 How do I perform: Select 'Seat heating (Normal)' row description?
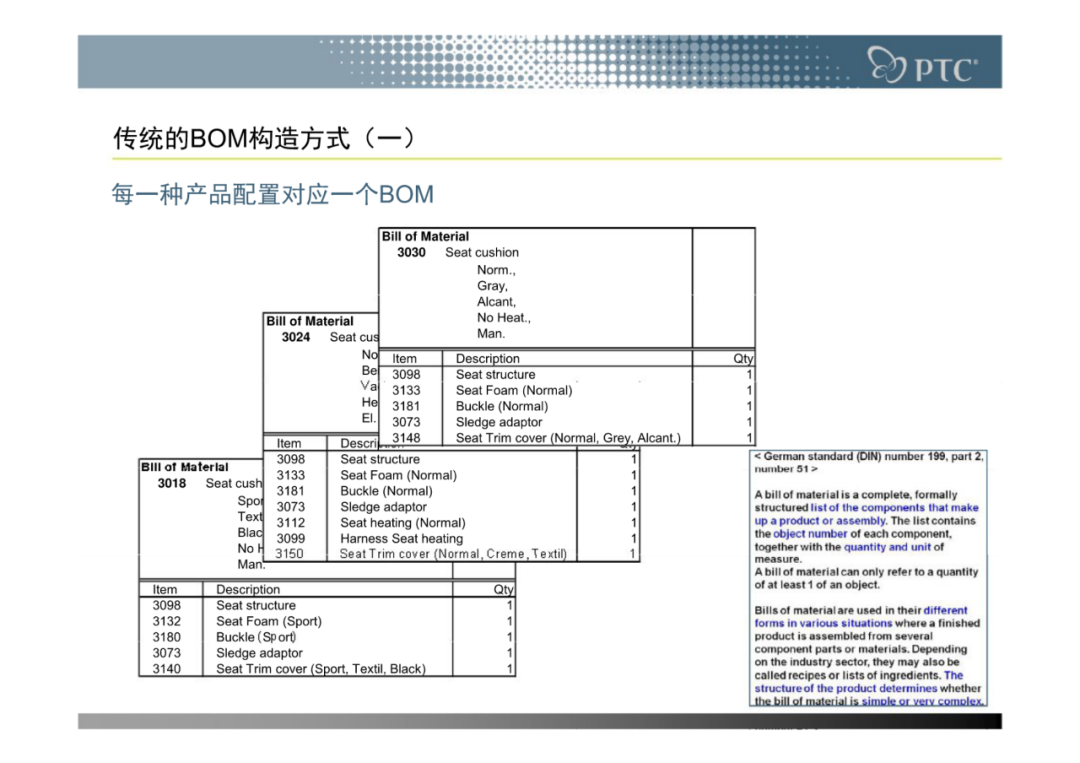click(x=403, y=522)
